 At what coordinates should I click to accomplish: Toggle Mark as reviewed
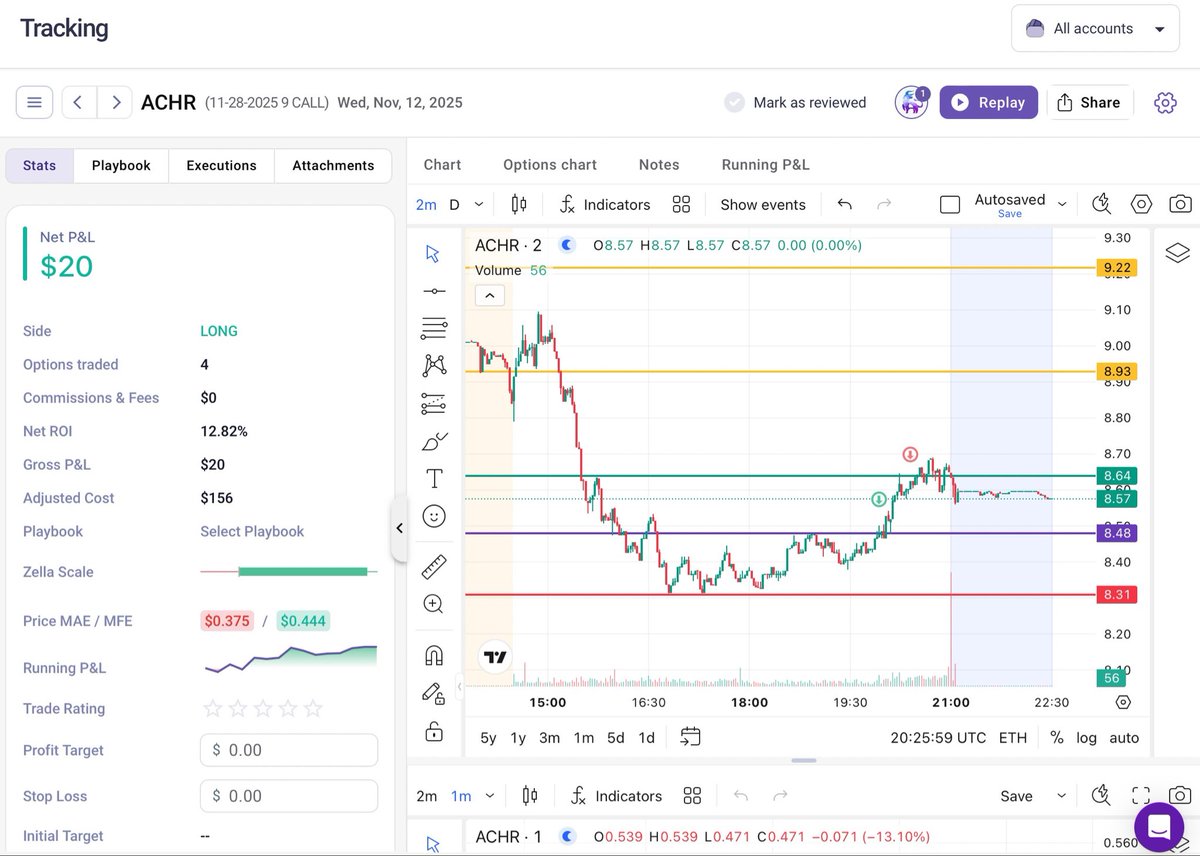[795, 102]
